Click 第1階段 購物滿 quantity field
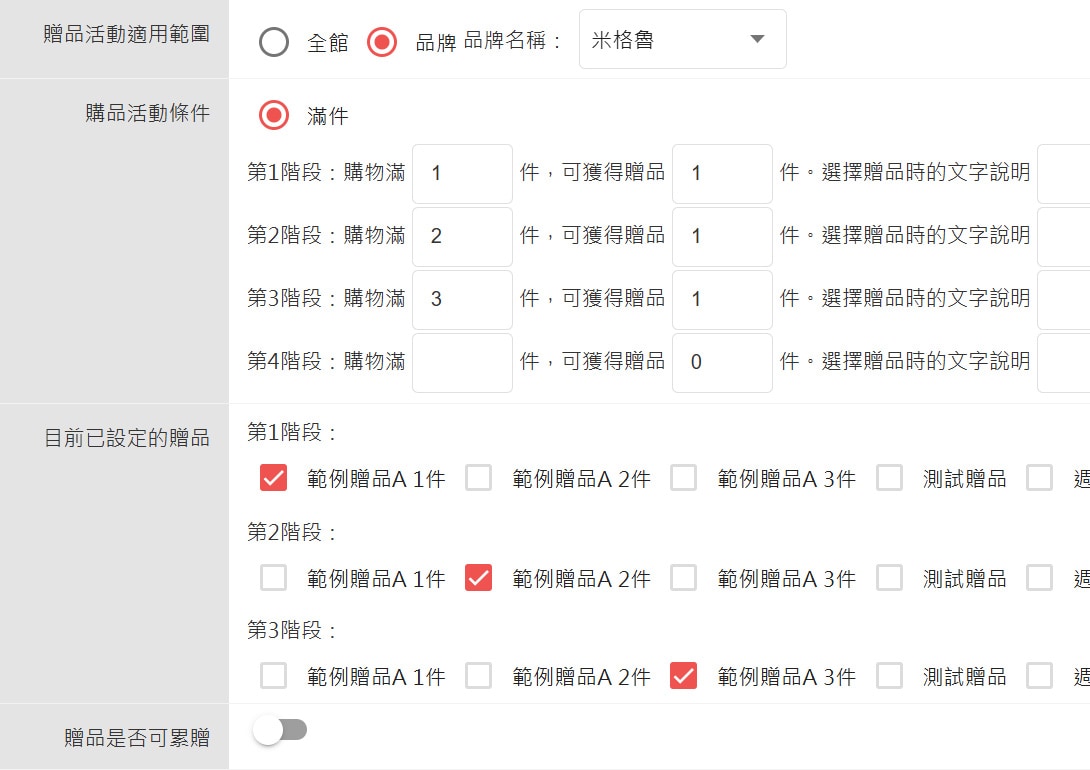 click(x=462, y=174)
